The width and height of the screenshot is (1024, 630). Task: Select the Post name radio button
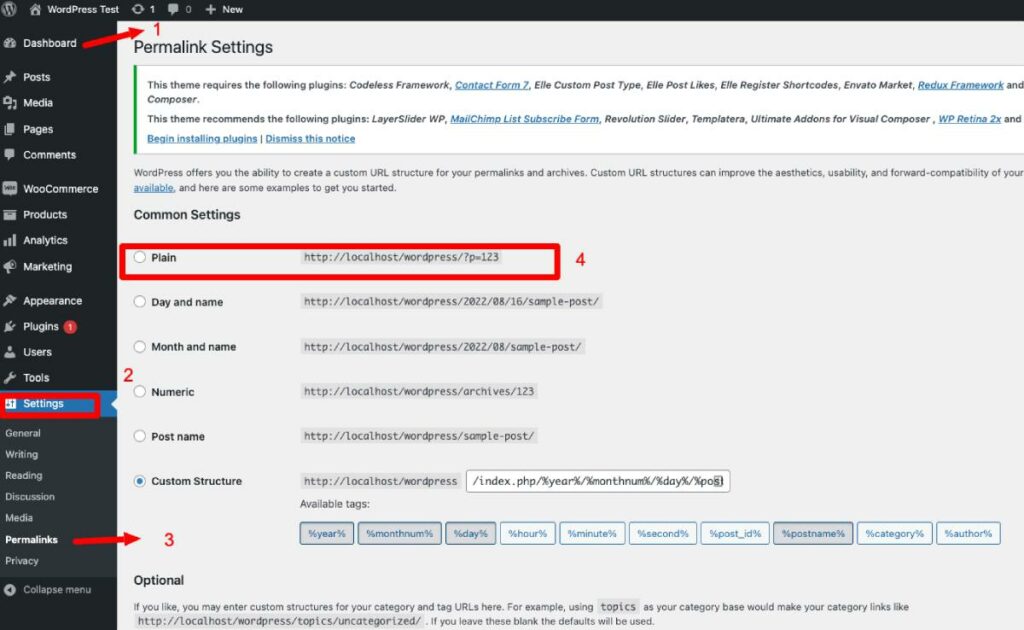(140, 436)
